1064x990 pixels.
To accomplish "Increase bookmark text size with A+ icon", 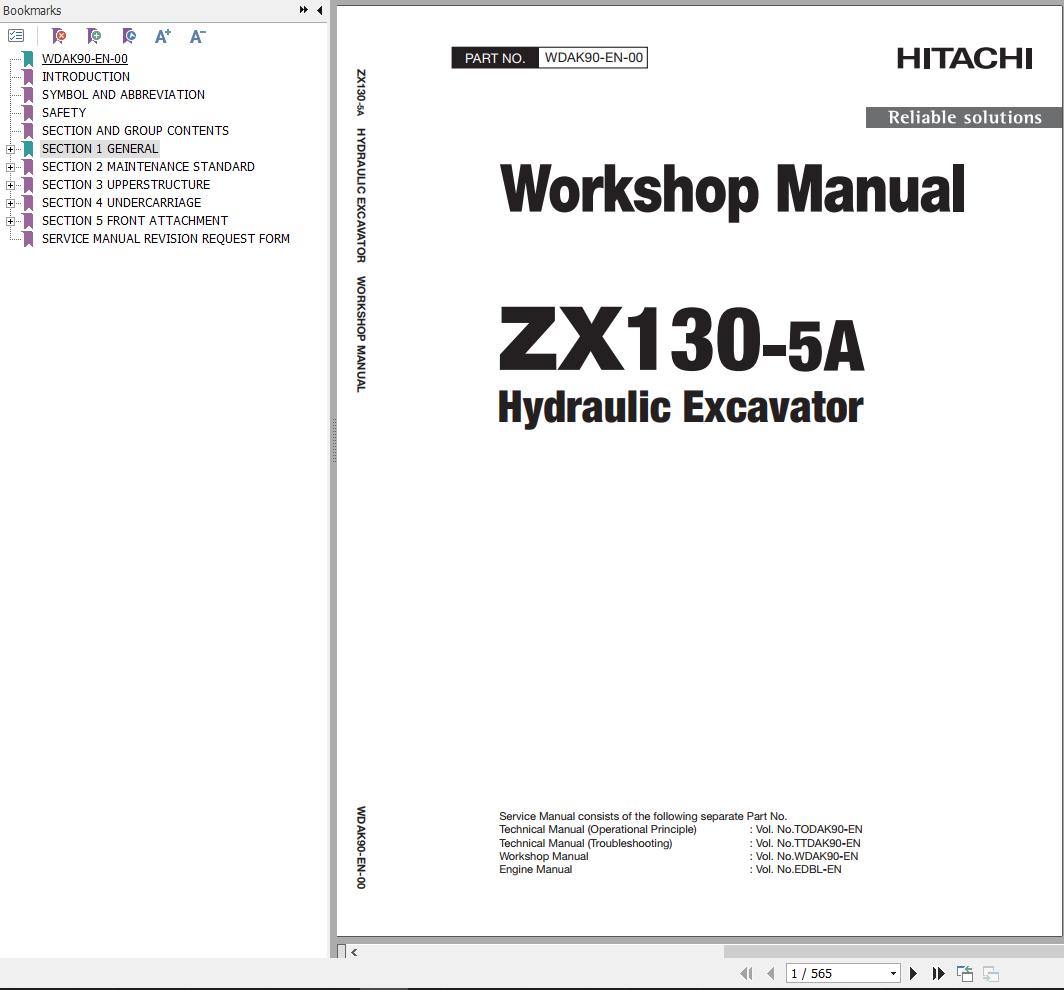I will 163,36.
